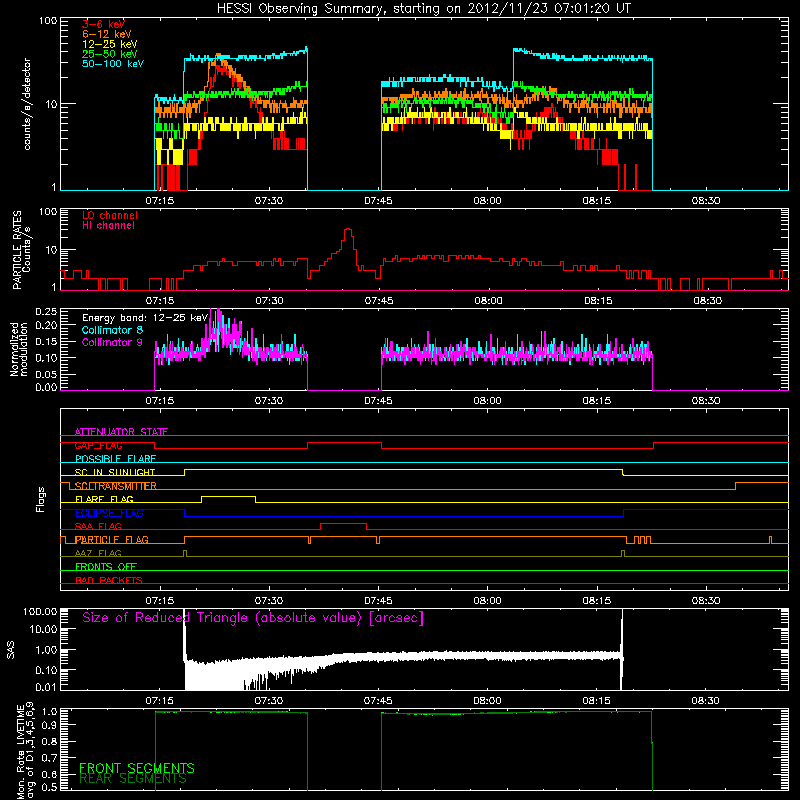Click the SC_IN_SUNLIGHT flag label
This screenshot has height=800, width=800.
click(115, 472)
